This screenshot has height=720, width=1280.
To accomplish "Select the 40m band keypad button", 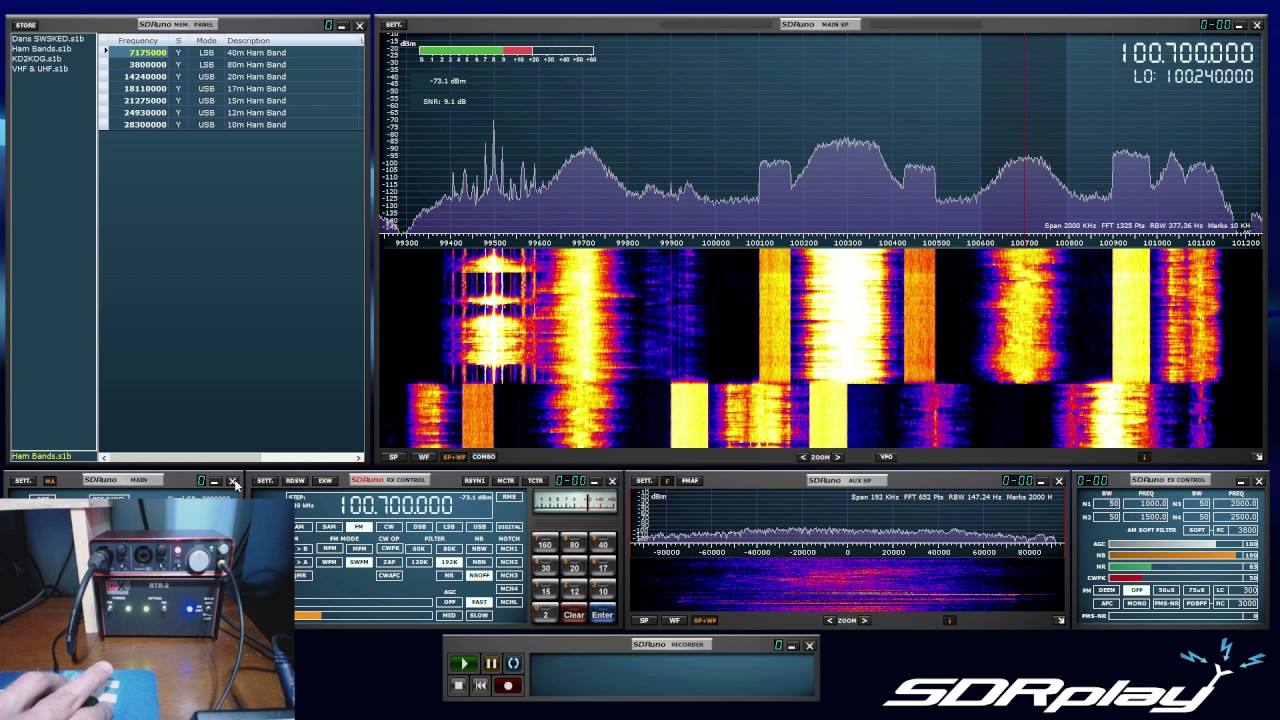I will point(603,544).
